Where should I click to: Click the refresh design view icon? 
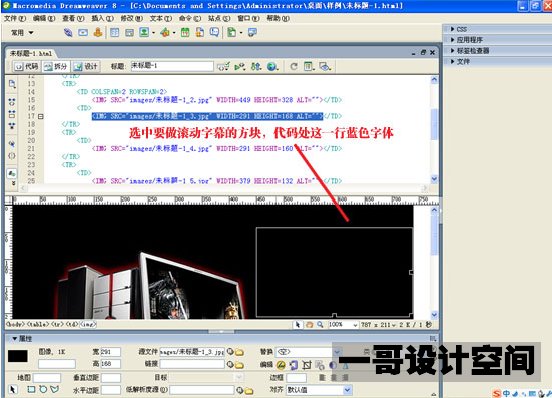click(294, 66)
